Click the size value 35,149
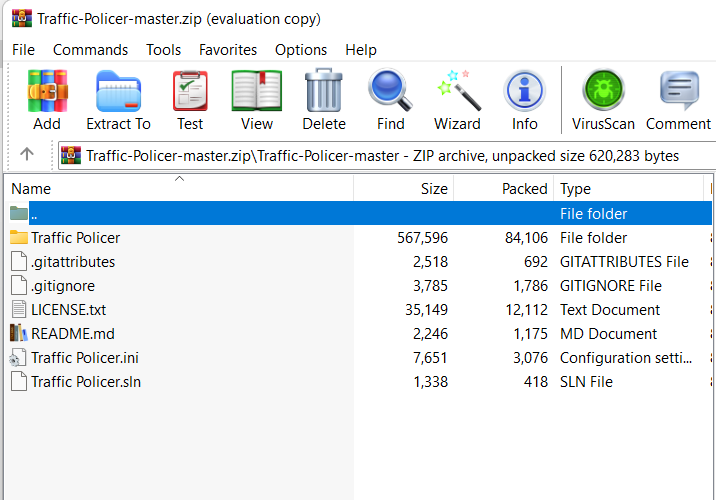Viewport: 716px width, 500px height. (426, 310)
